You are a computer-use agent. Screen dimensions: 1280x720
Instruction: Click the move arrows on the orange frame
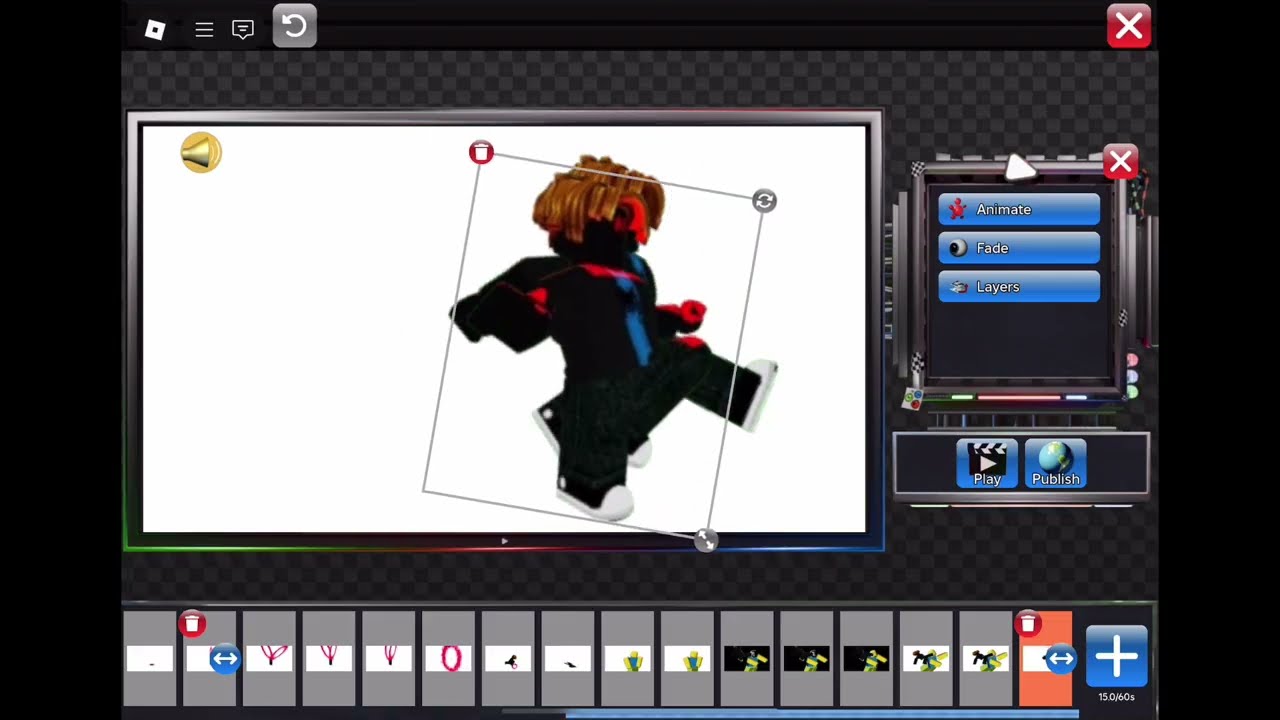click(1060, 659)
